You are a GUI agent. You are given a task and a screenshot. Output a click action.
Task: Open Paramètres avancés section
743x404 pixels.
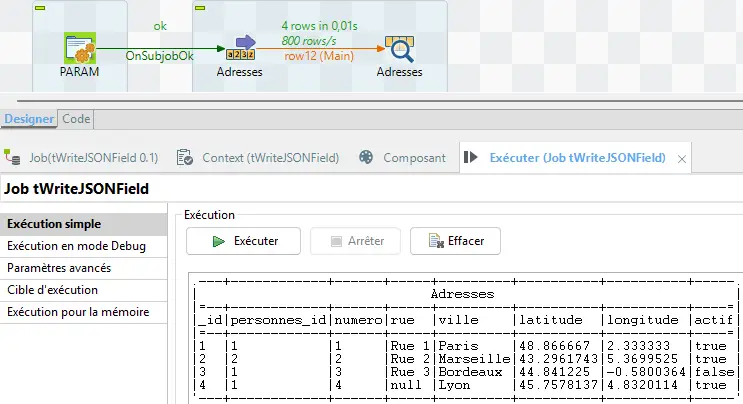coord(59,268)
